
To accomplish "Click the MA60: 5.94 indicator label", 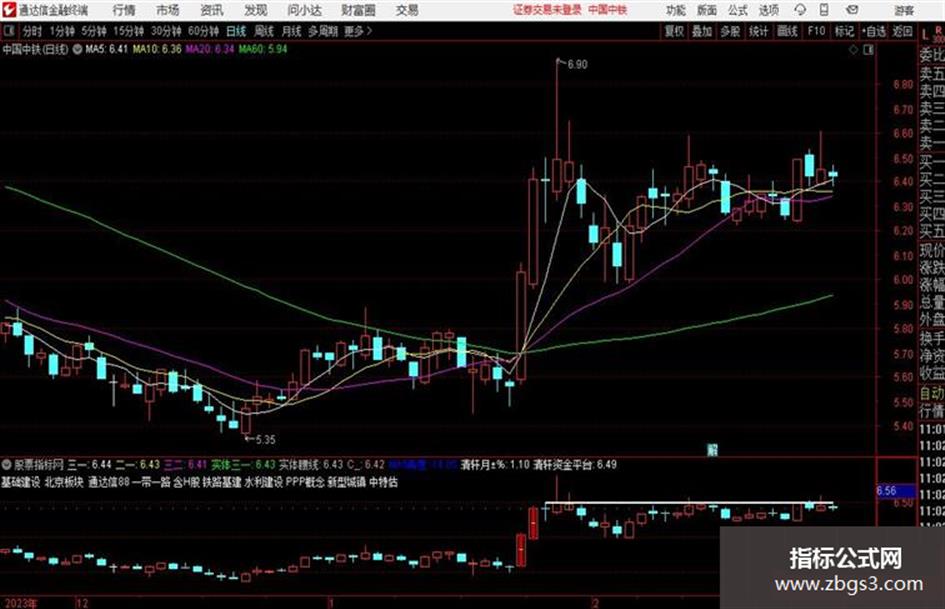I will coord(263,49).
